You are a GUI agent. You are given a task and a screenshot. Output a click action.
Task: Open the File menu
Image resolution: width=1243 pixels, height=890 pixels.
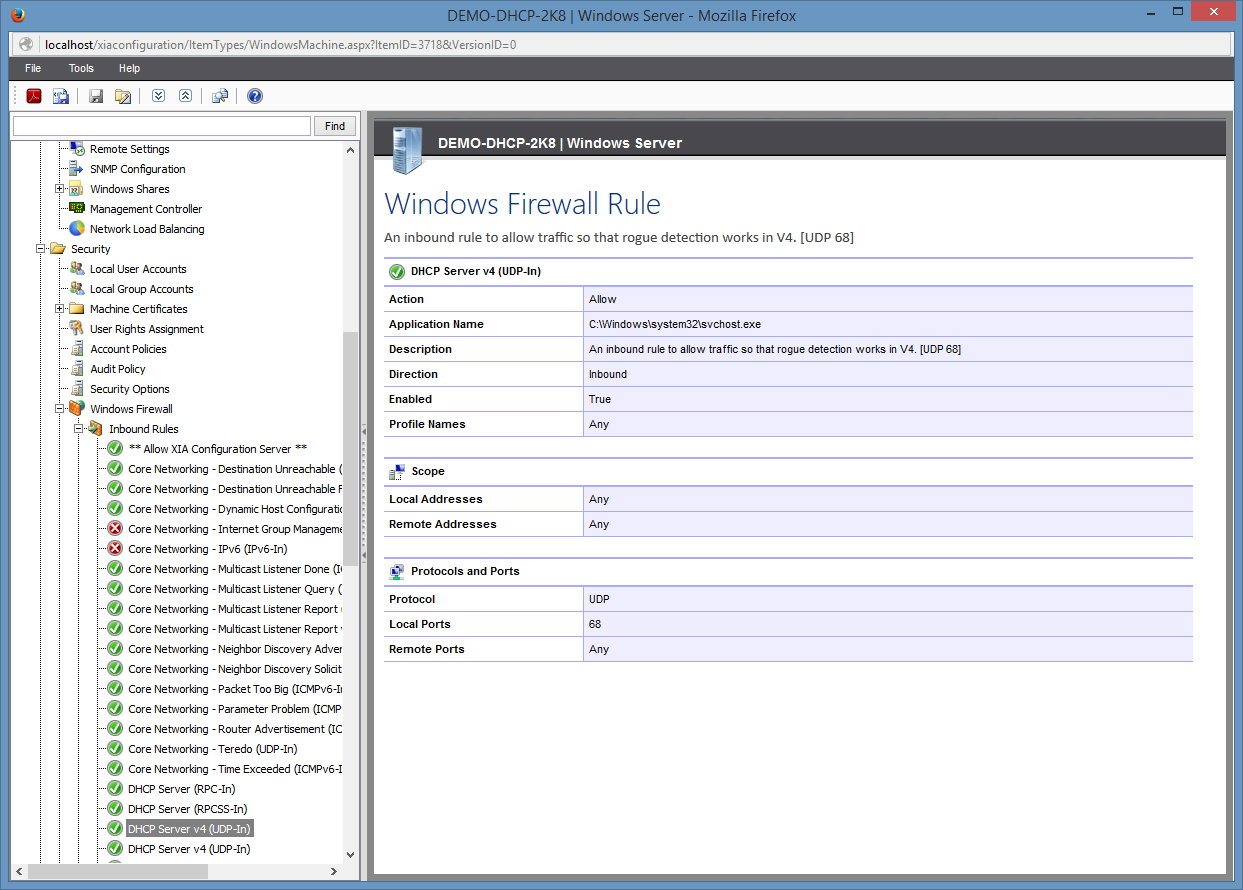[33, 68]
